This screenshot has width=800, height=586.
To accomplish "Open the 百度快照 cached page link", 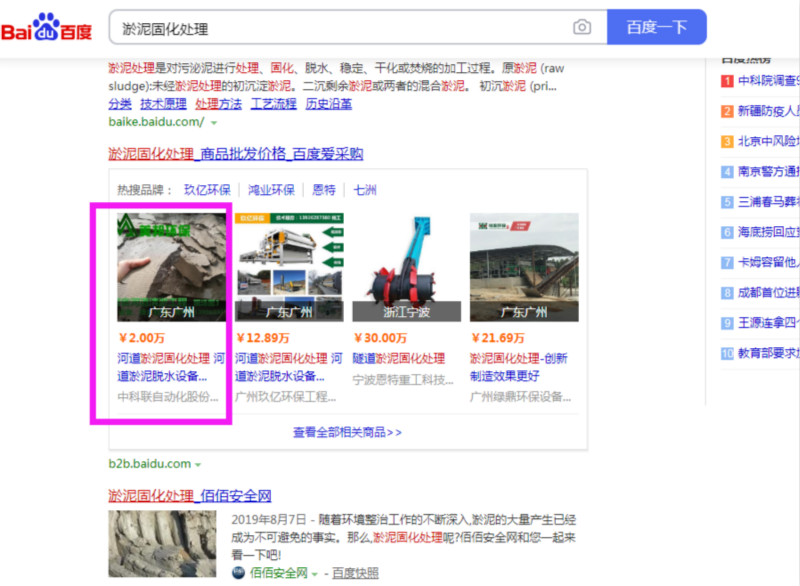I will point(356,573).
